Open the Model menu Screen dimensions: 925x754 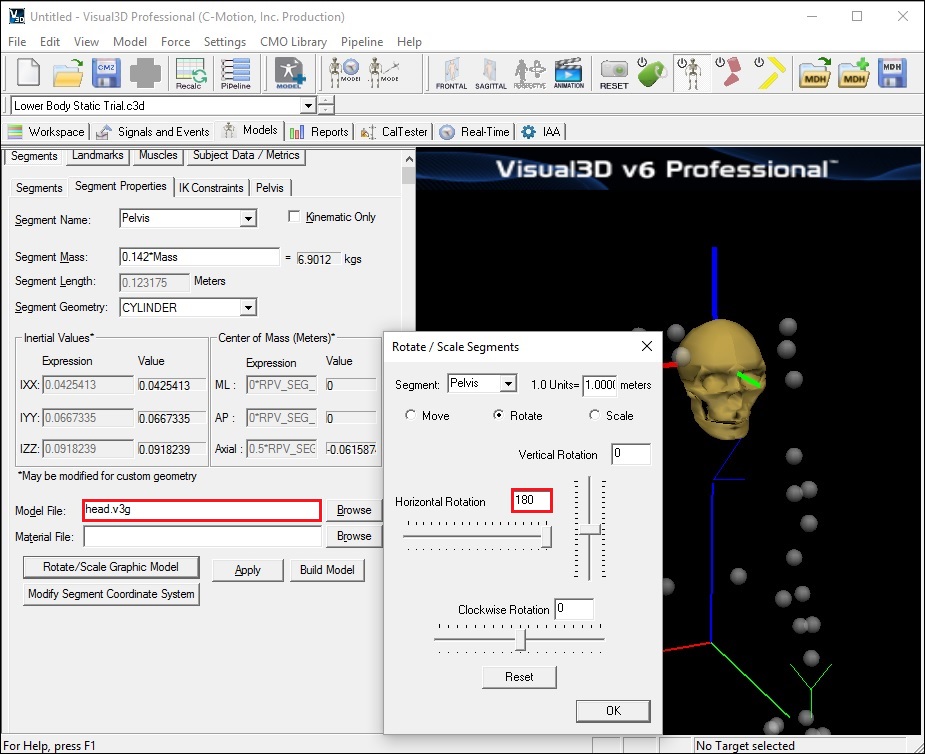130,42
